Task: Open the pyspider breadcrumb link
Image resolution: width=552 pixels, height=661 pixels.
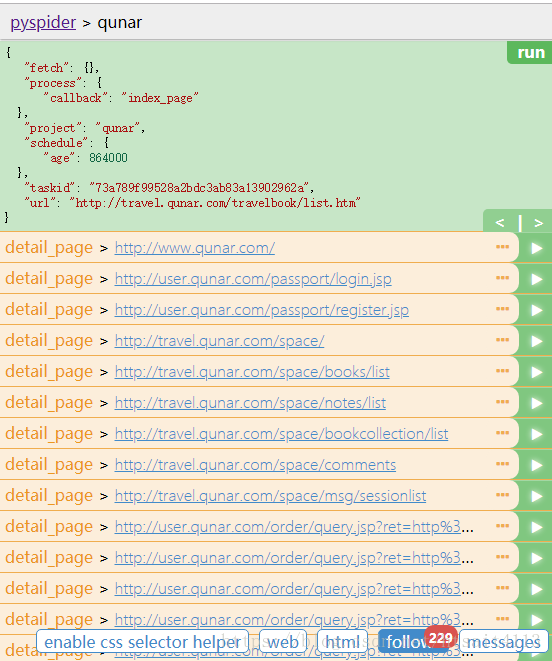Action: pyautogui.click(x=43, y=22)
